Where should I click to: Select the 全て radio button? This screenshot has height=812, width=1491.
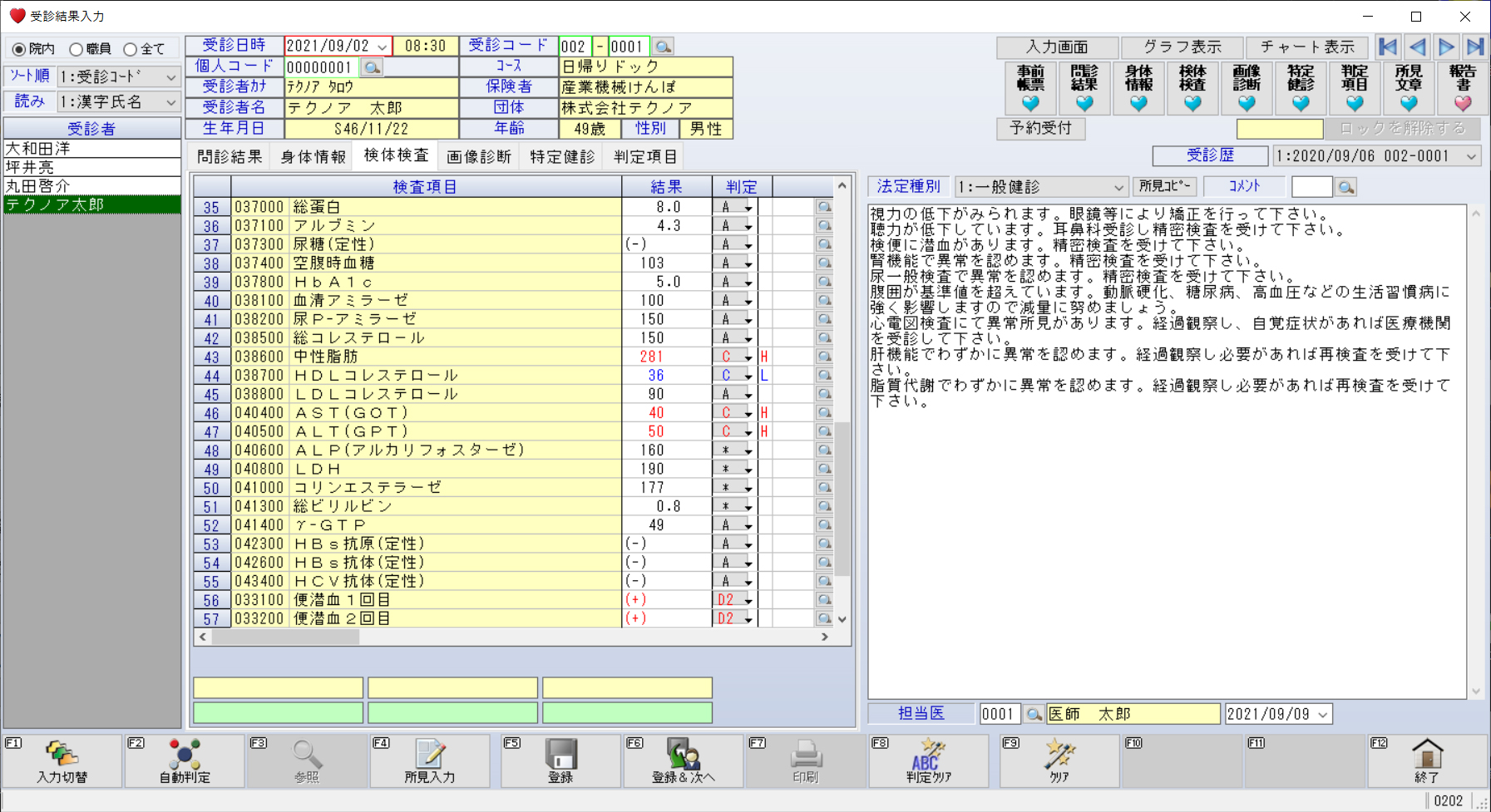(x=131, y=50)
